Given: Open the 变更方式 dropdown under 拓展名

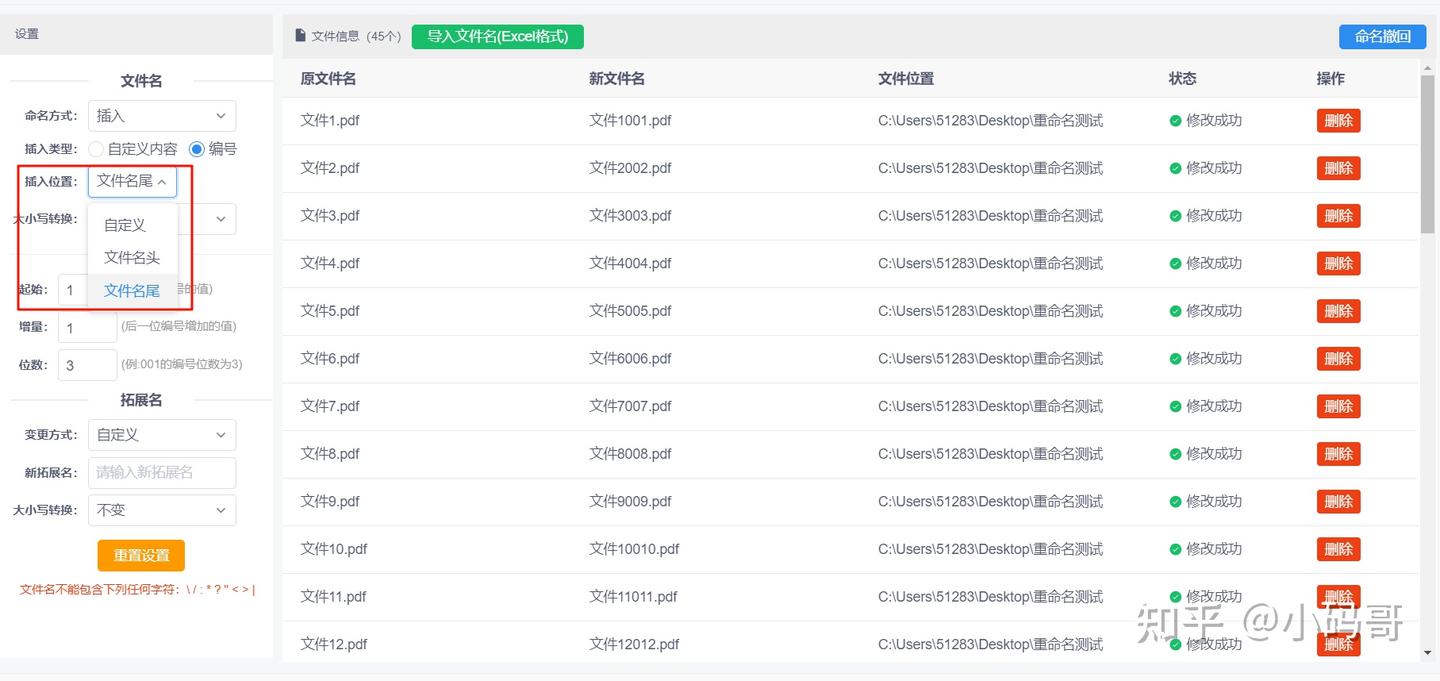Looking at the screenshot, I should point(162,435).
